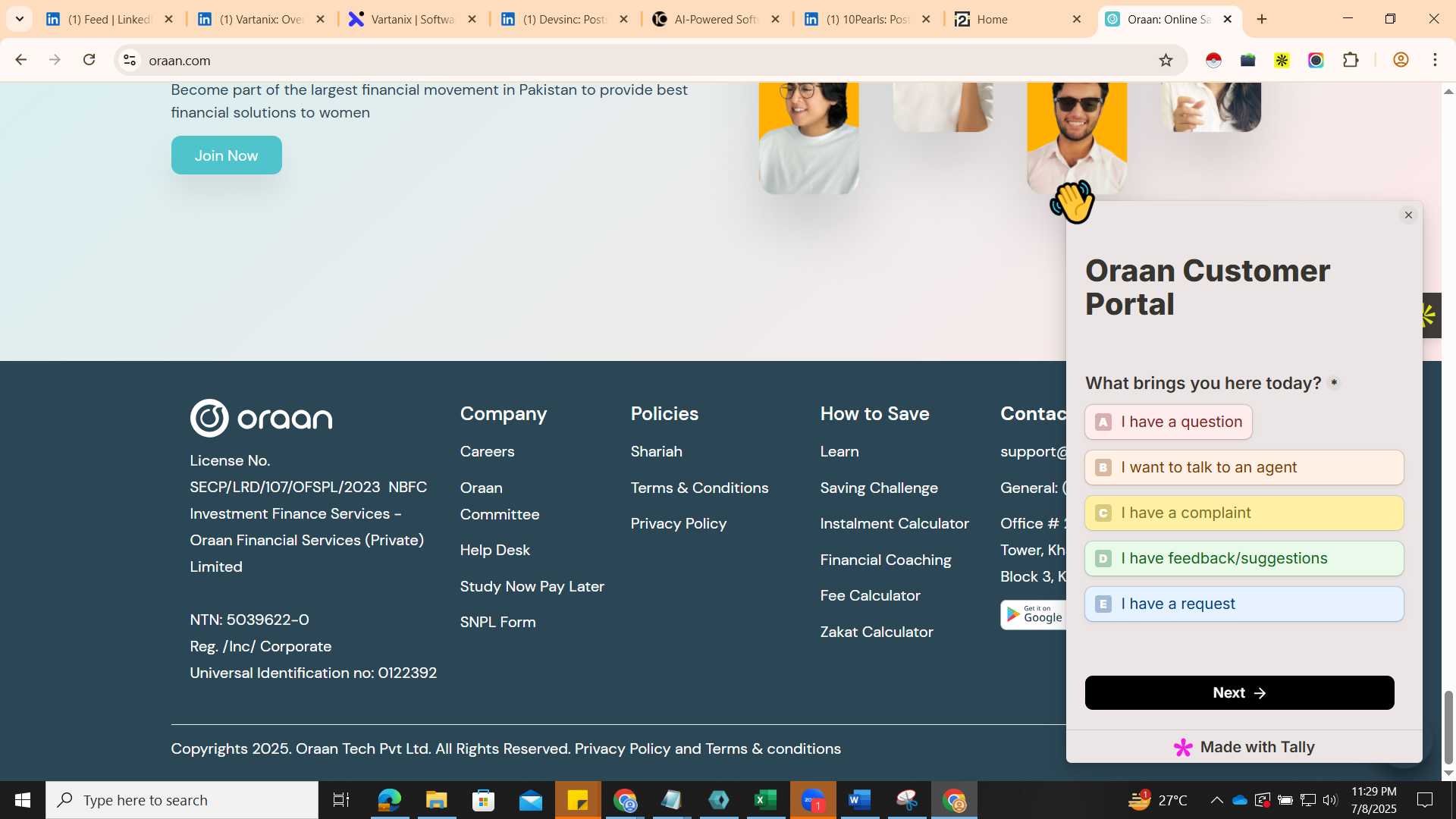Viewport: 1456px width, 819px height.
Task: Open Mail app from taskbar
Action: click(531, 800)
